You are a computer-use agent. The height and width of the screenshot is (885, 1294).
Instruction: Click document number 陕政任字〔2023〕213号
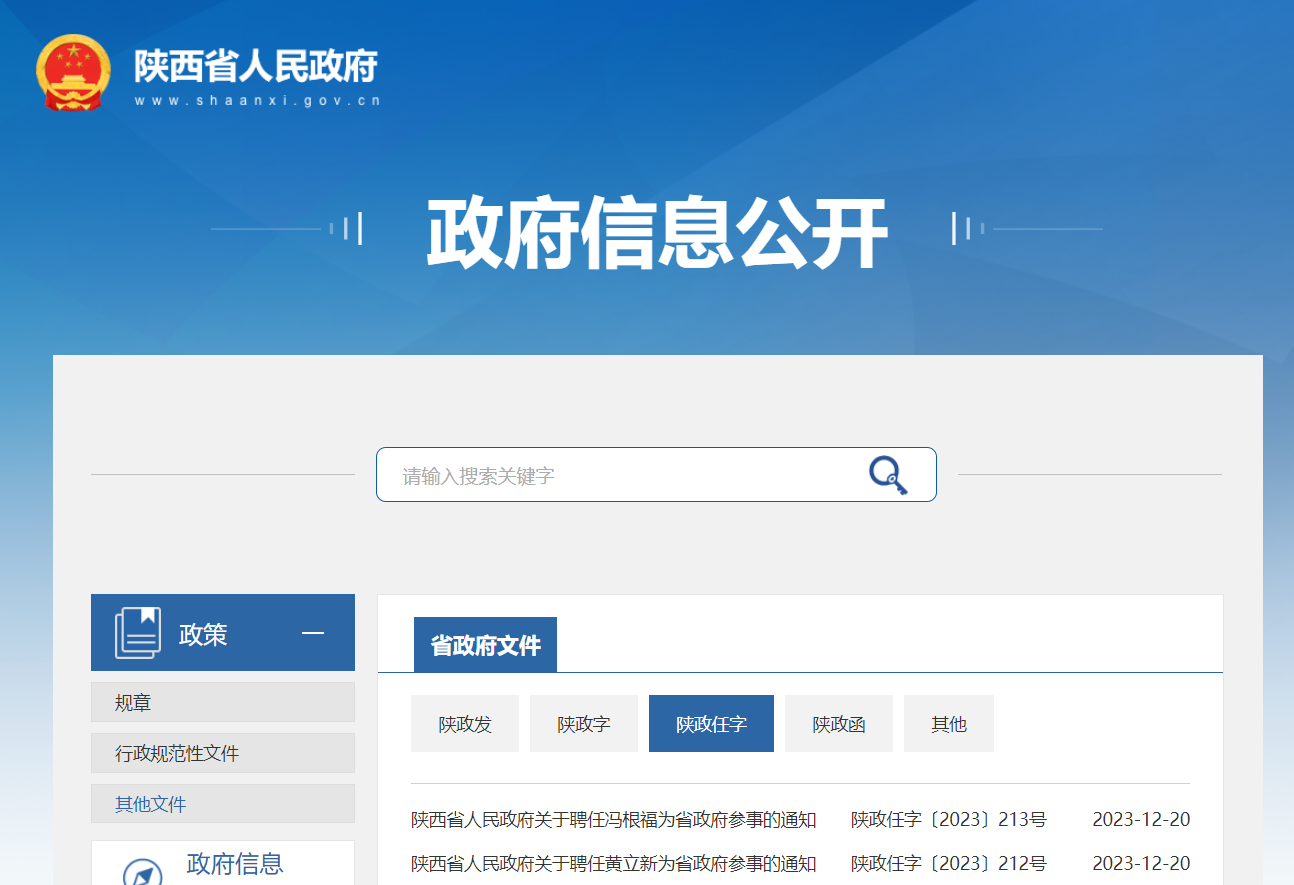[949, 820]
